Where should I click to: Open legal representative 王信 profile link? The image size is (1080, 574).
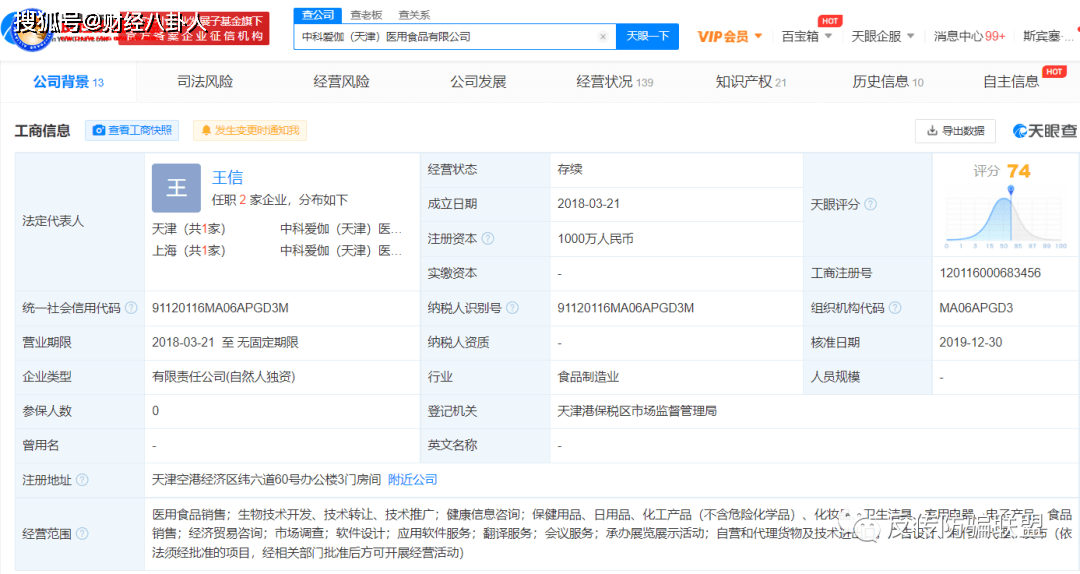pyautogui.click(x=227, y=177)
